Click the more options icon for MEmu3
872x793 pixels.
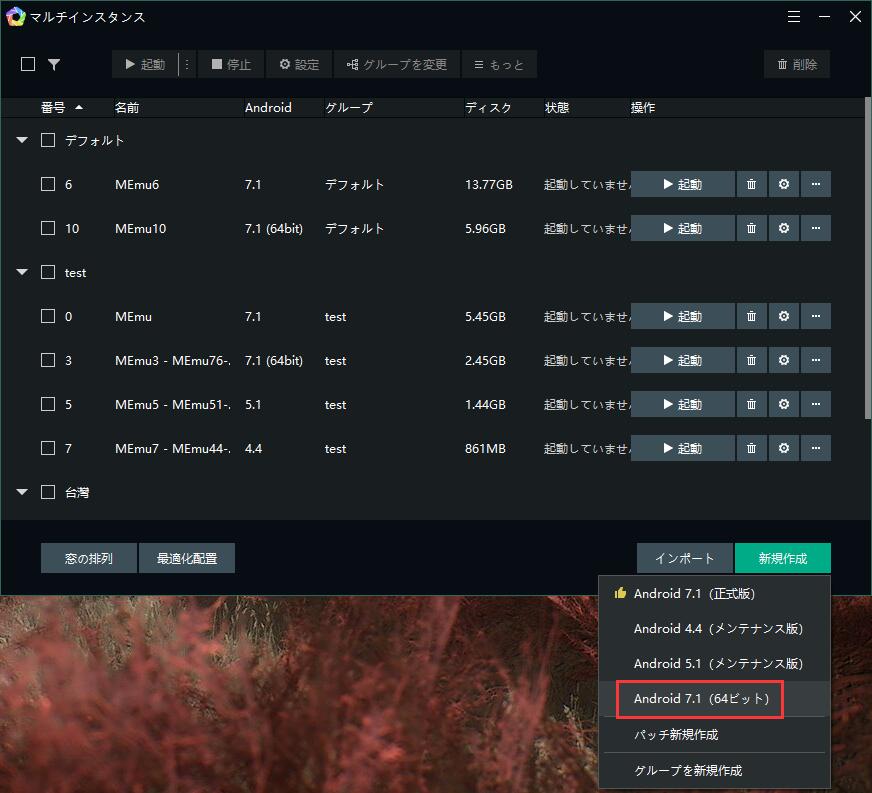coord(816,360)
